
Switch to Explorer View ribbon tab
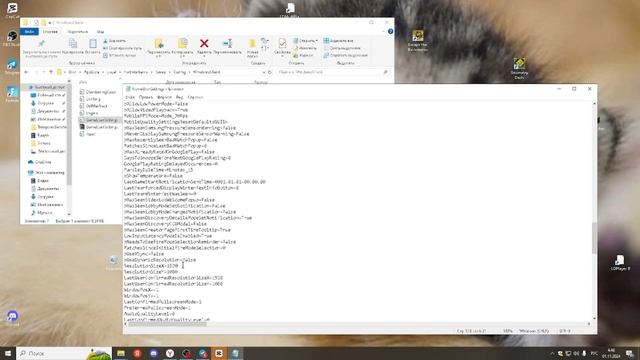click(x=100, y=31)
